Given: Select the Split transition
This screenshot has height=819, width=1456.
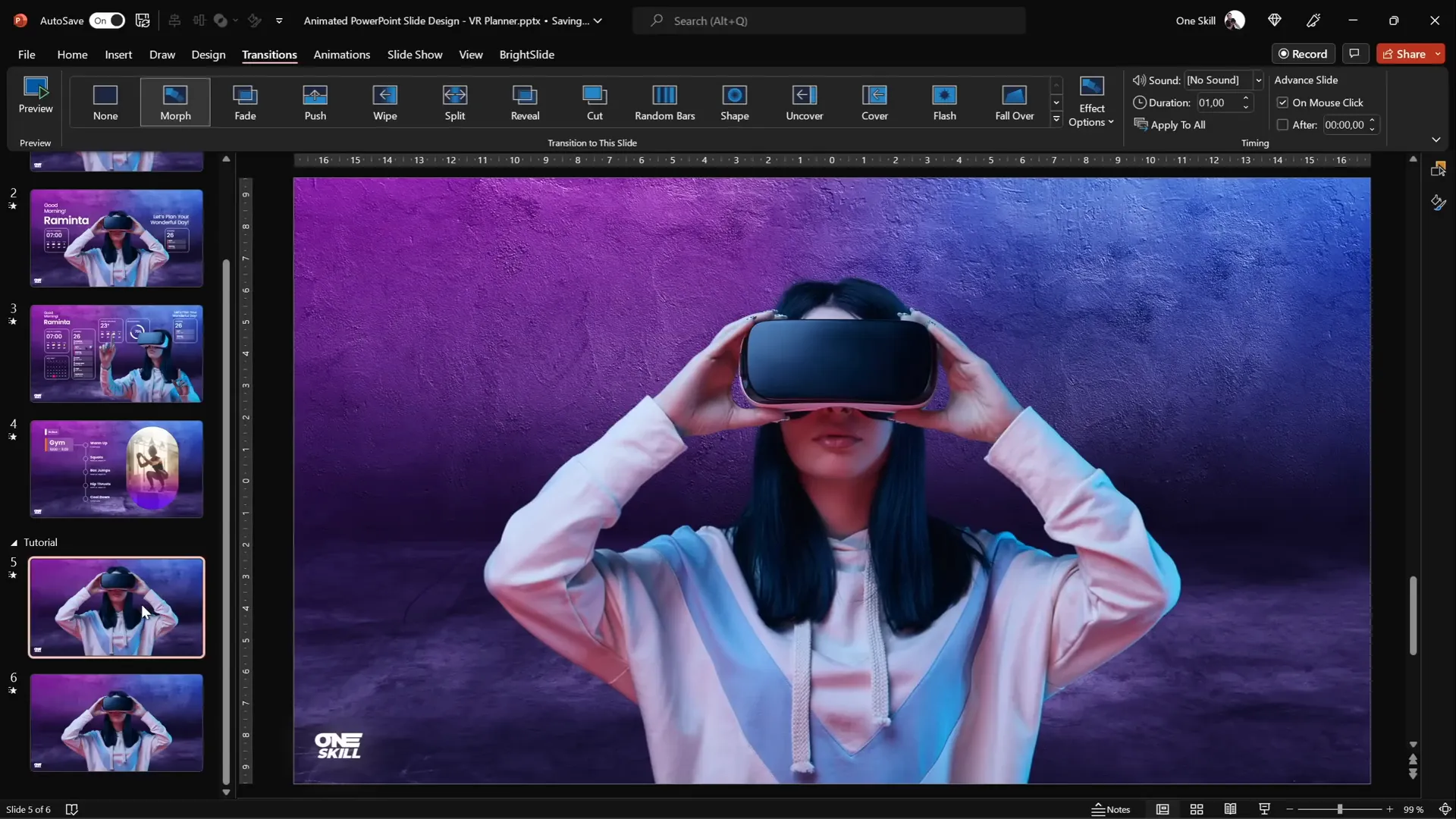Looking at the screenshot, I should click(455, 102).
